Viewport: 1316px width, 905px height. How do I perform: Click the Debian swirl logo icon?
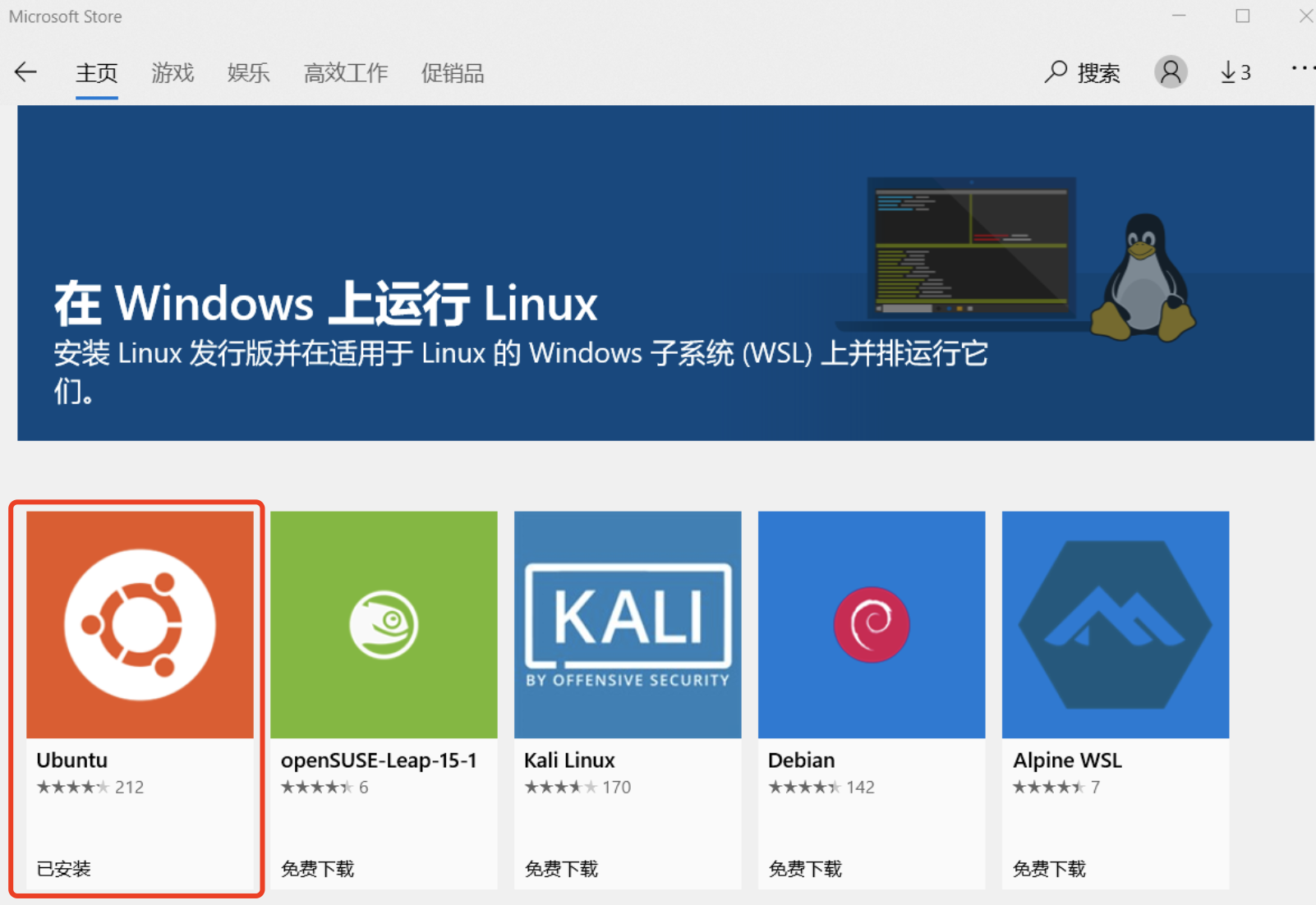coord(871,622)
